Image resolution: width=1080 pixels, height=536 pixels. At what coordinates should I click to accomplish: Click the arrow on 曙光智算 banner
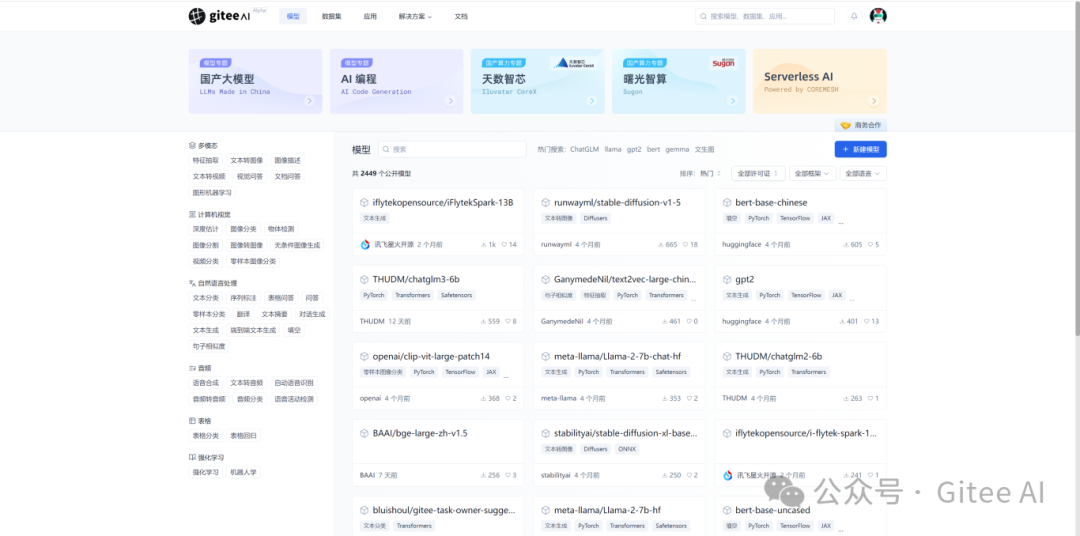pos(732,101)
